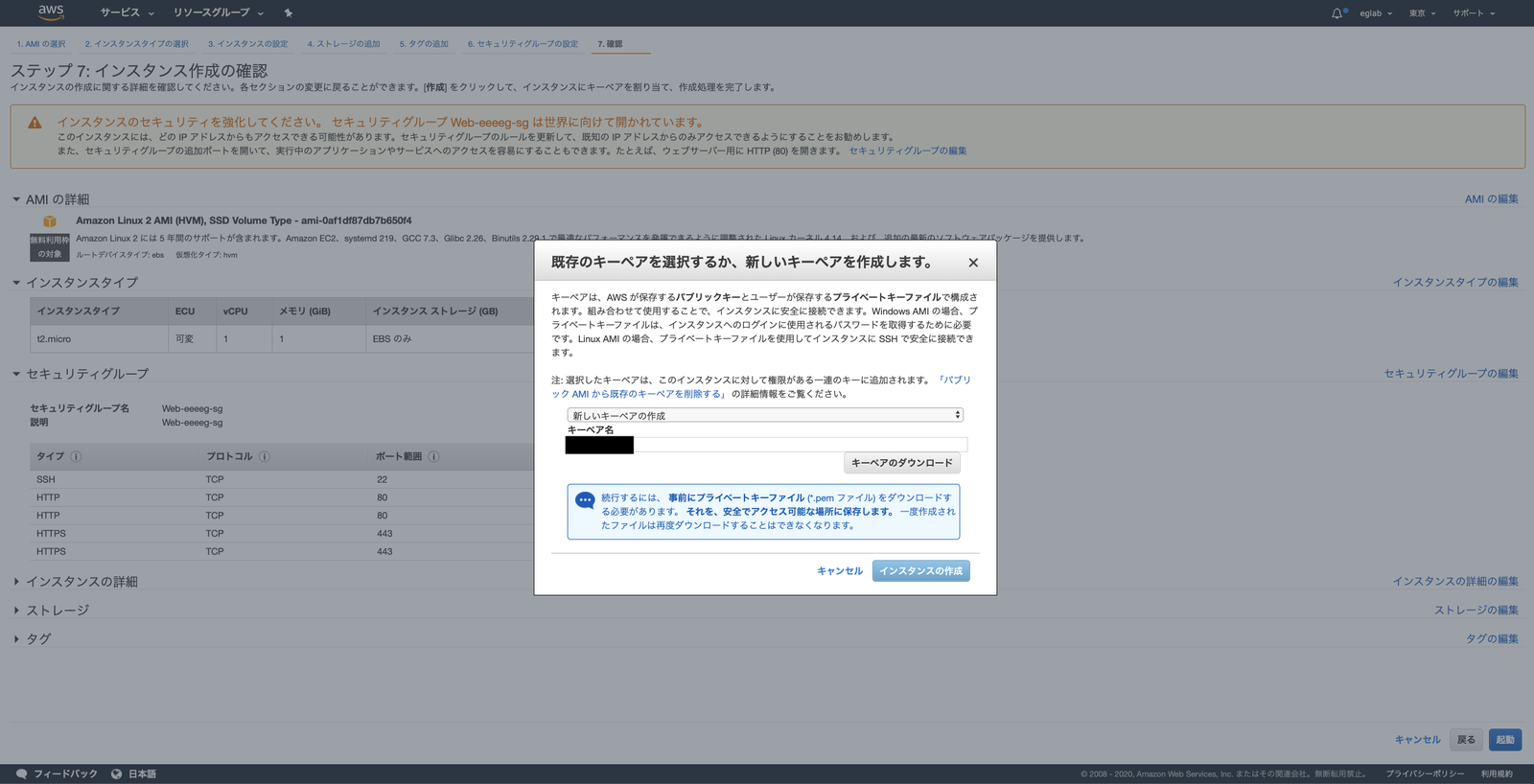The image size is (1534, 784).
Task: Open the notifications bell
Action: [1337, 13]
